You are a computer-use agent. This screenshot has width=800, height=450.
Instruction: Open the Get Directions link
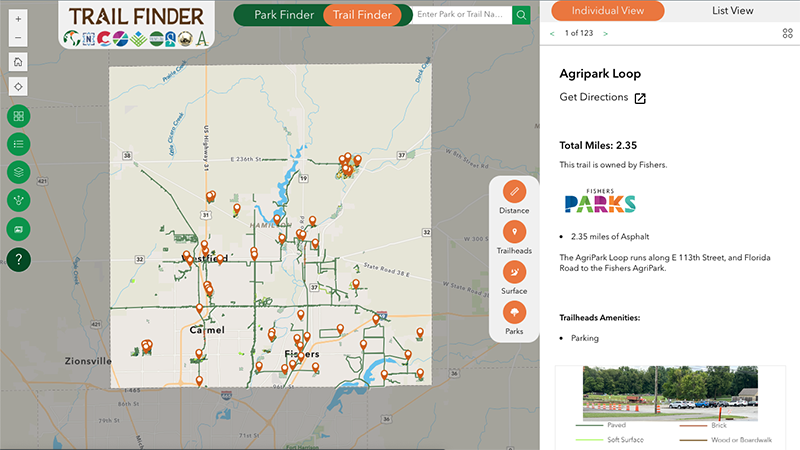[593, 97]
